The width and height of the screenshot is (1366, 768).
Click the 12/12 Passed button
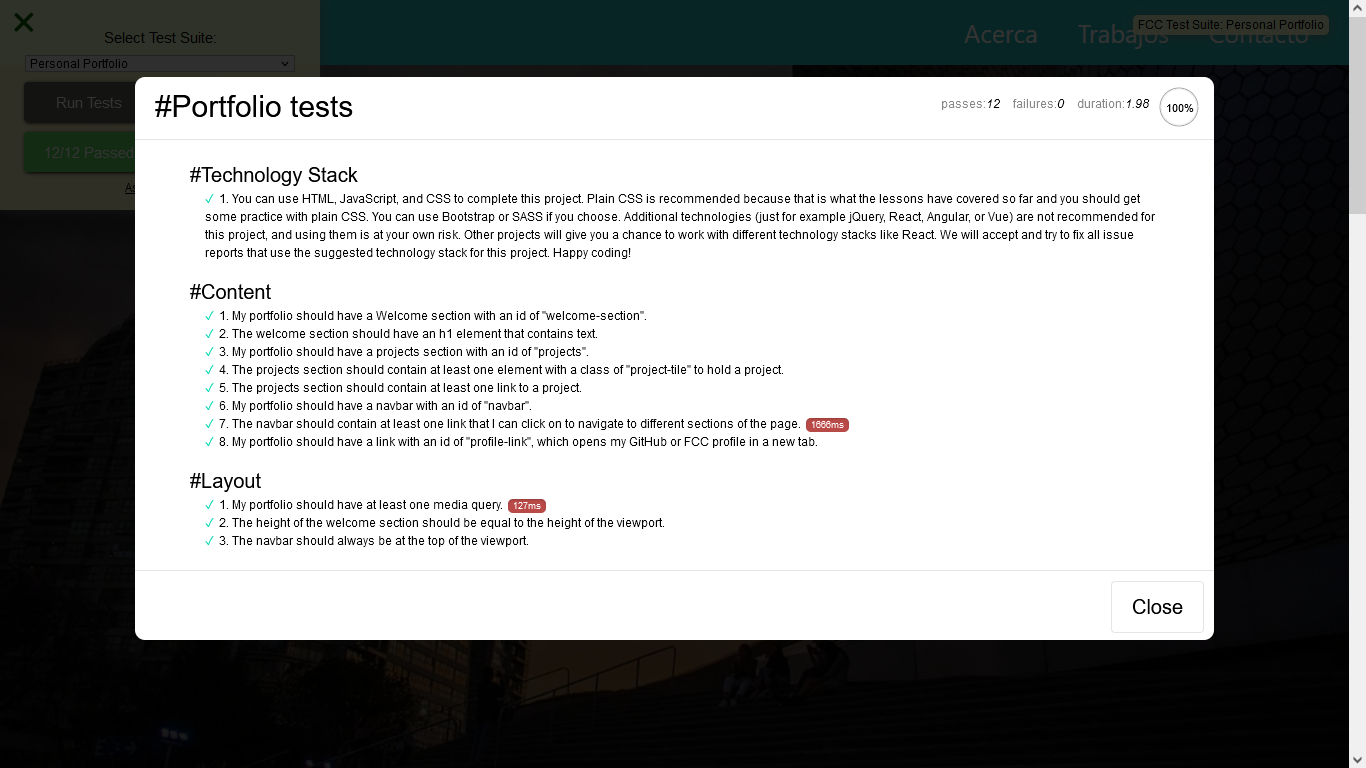click(79, 152)
